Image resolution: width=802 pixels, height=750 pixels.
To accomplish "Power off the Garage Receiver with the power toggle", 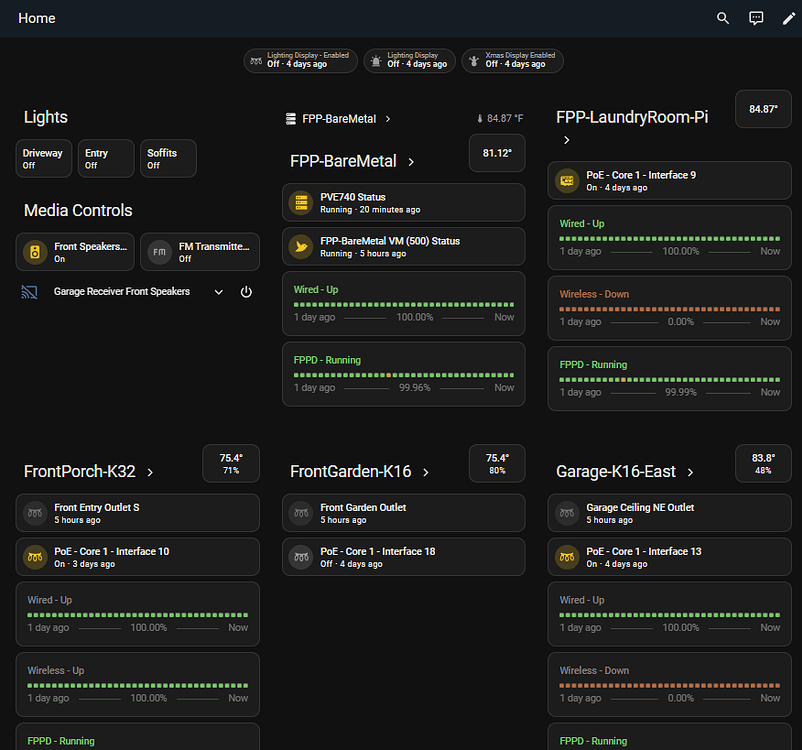I will click(x=246, y=292).
